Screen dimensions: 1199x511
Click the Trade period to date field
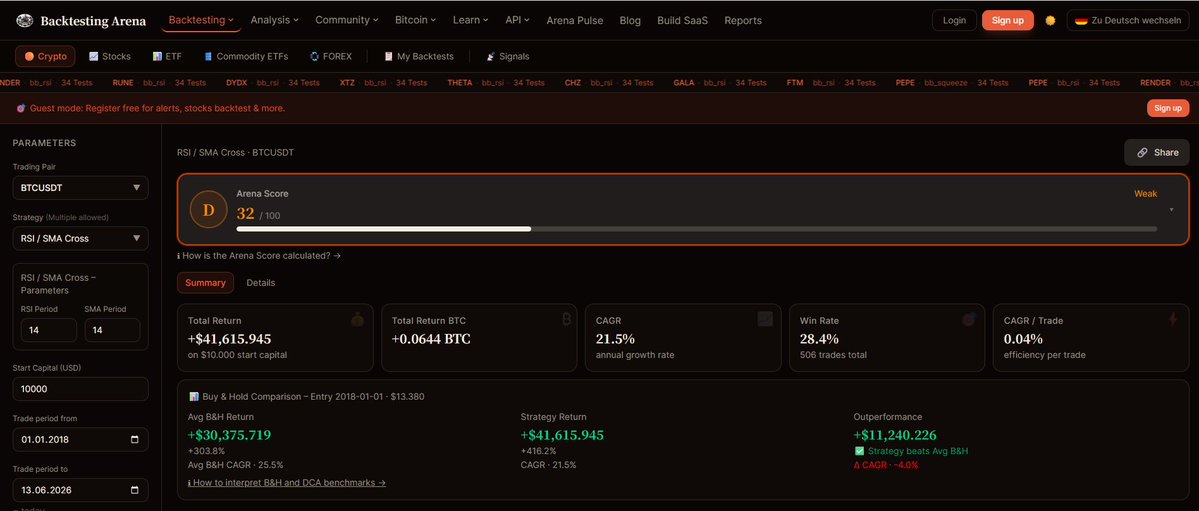(80, 490)
